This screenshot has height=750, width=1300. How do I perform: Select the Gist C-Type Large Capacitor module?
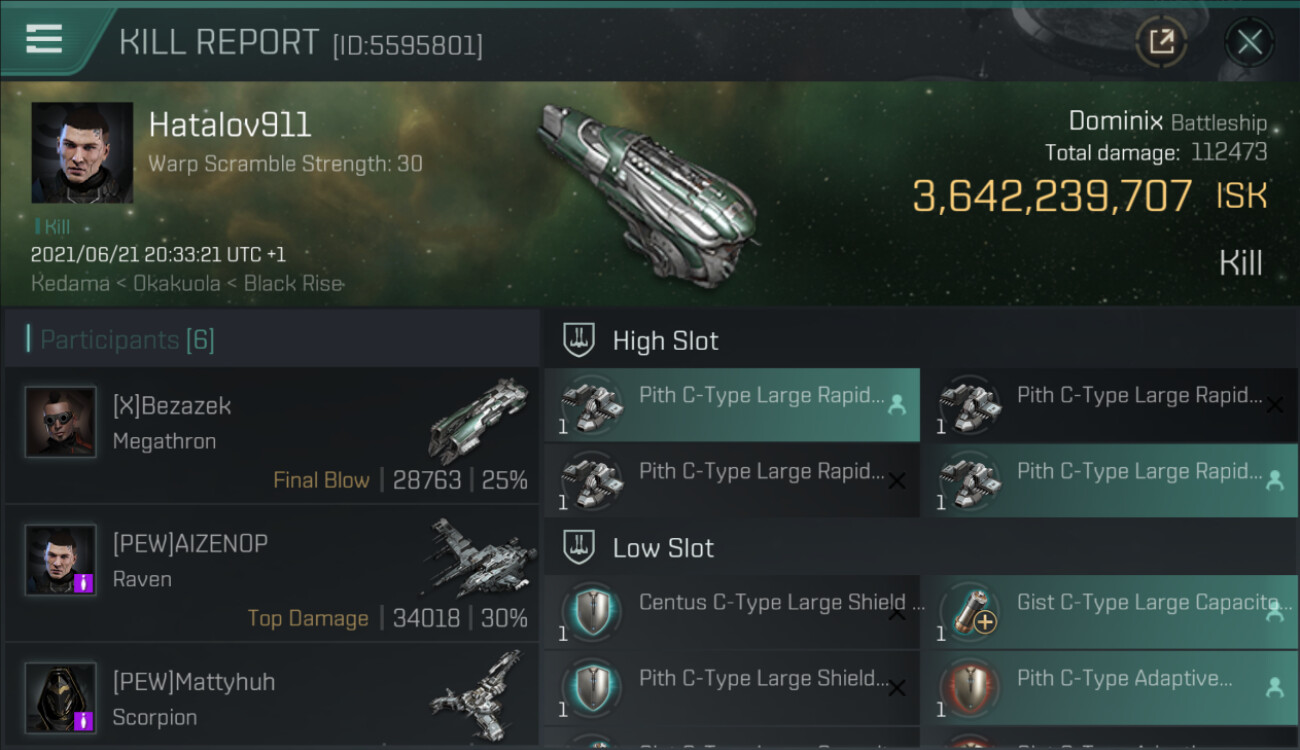[x=1108, y=612]
